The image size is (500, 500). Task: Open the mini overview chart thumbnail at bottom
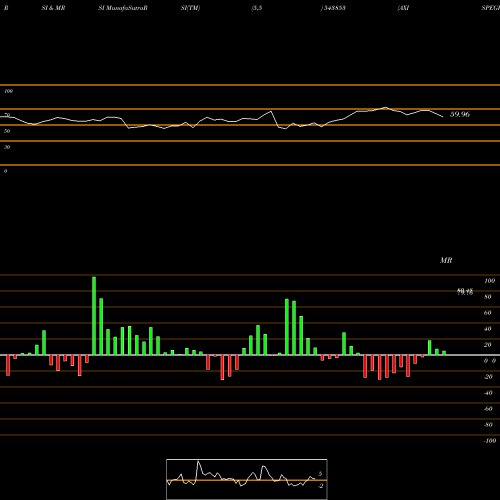247,479
